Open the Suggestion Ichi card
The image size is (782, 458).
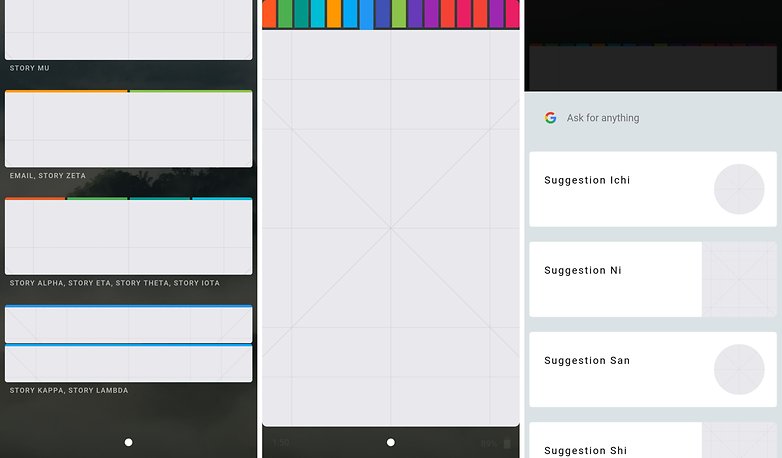tap(653, 189)
